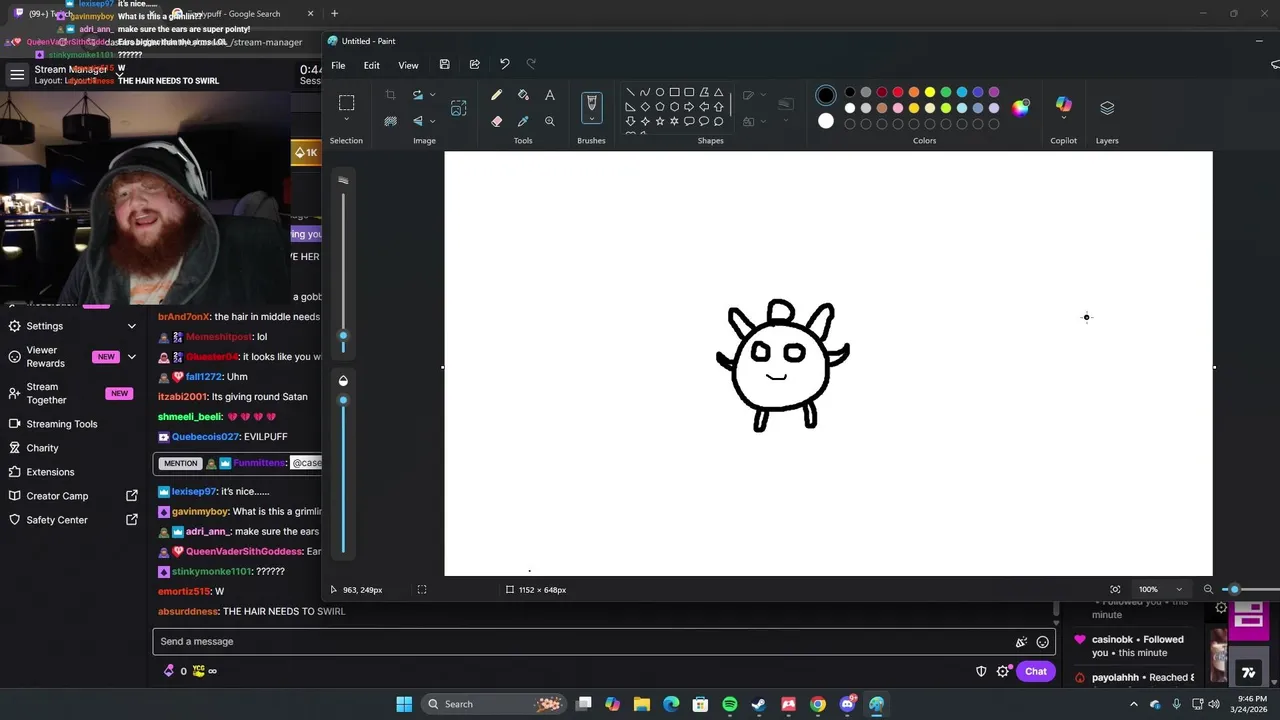The image size is (1280, 720).
Task: Open Spotify from the taskbar
Action: click(x=730, y=704)
